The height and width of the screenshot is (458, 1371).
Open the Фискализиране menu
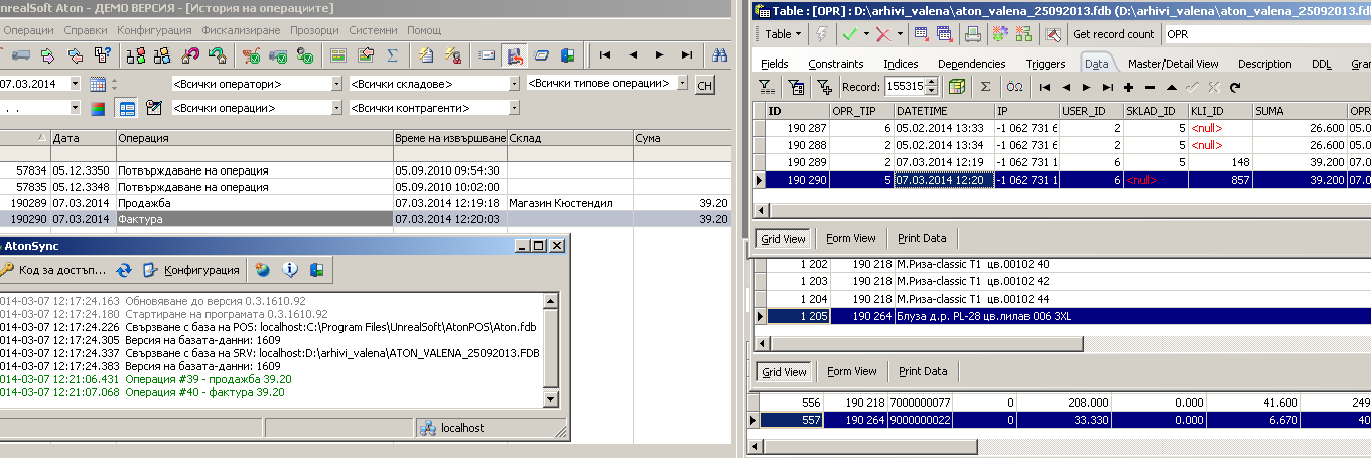(241, 30)
